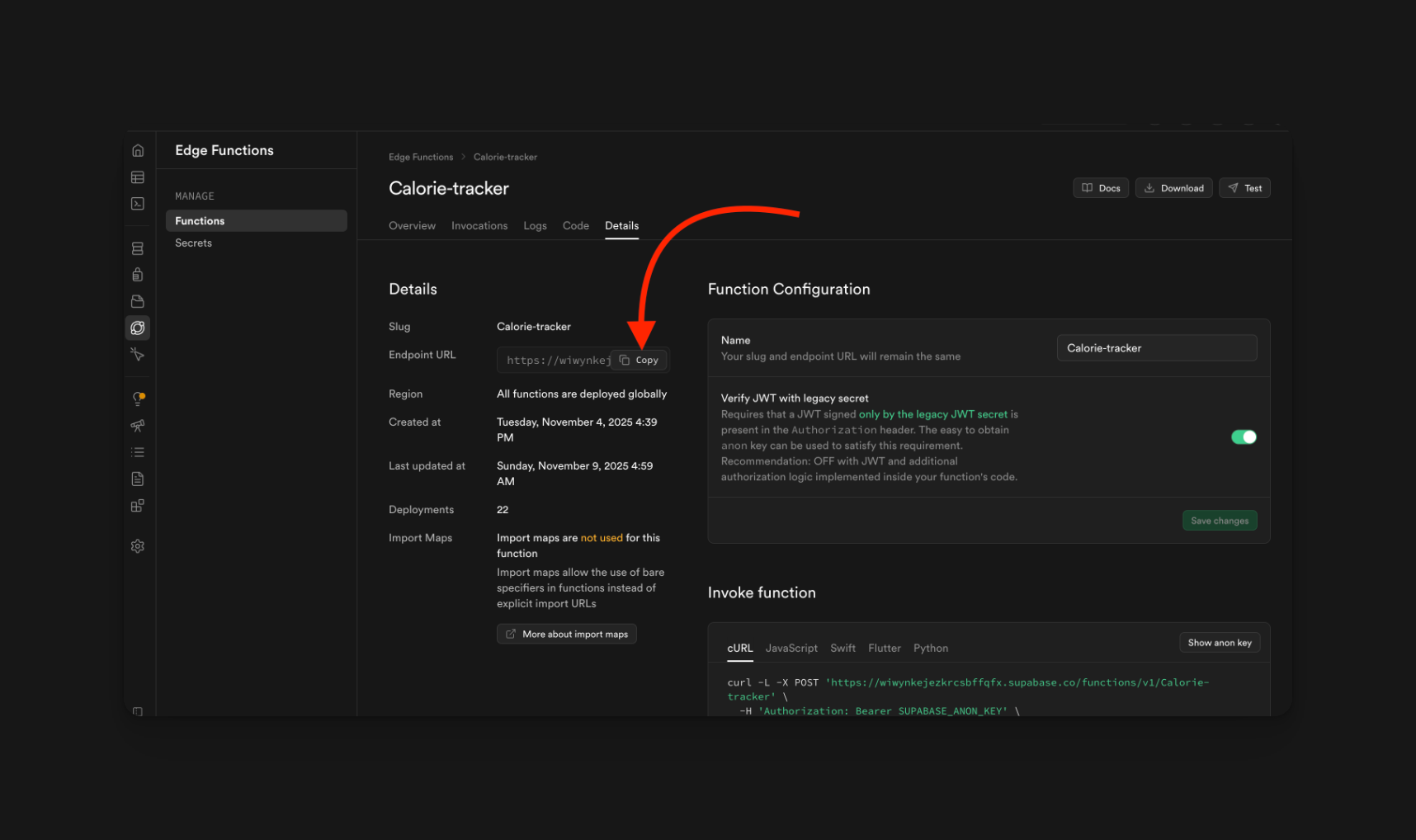Click 'All functions are deployed globally' text

tap(582, 394)
